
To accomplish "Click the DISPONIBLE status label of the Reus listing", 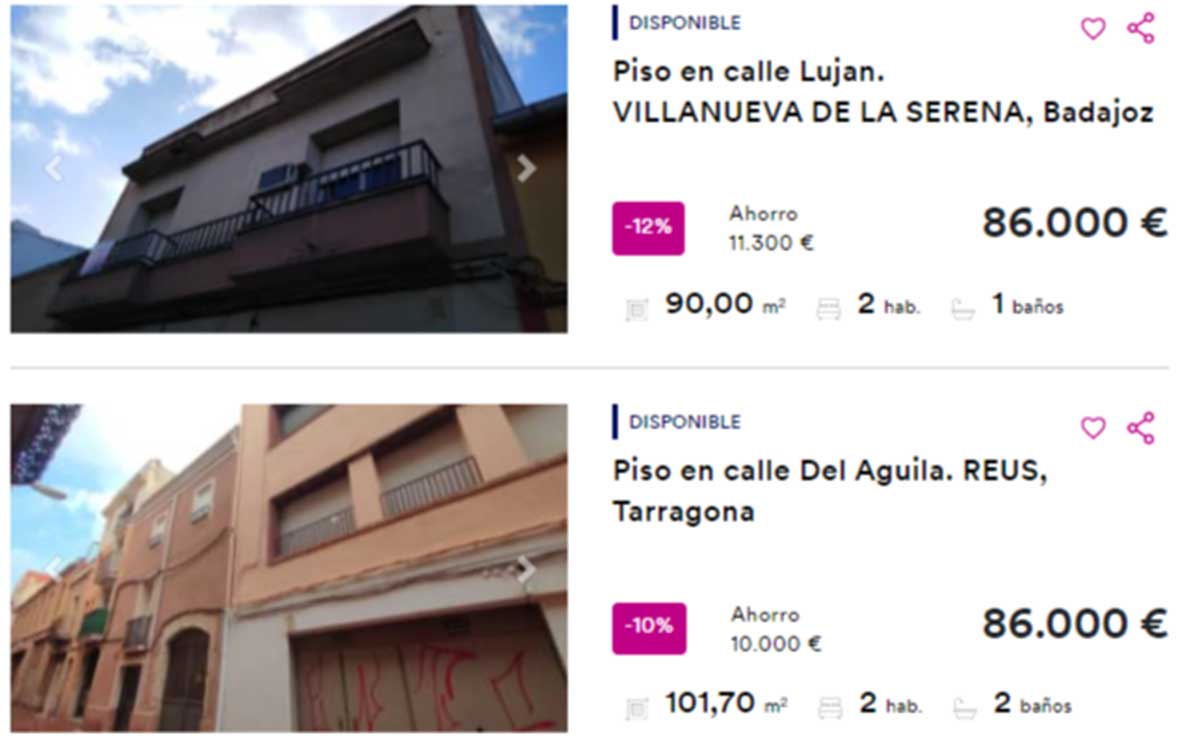I will tap(685, 422).
